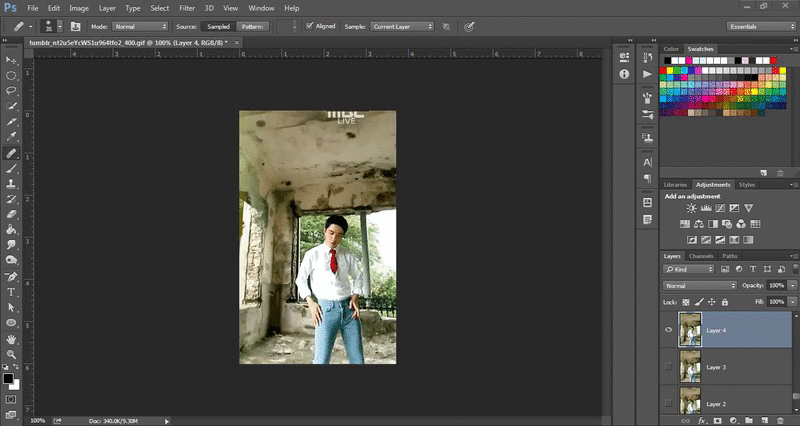This screenshot has width=800, height=426.
Task: Select the Layer 2 thumbnail
Action: (692, 402)
